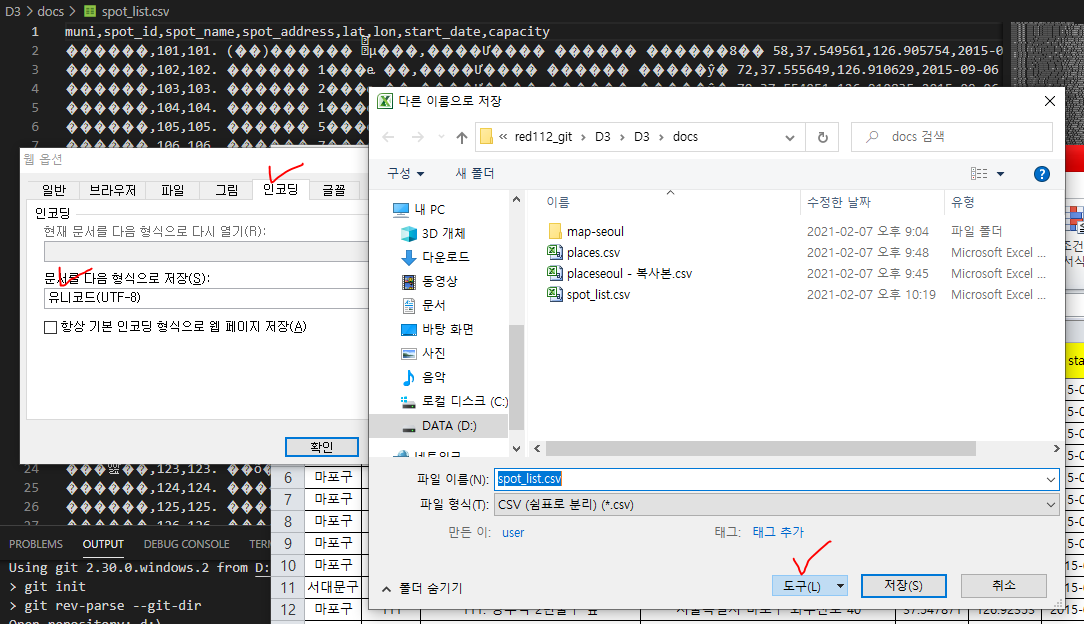
Task: Go up one folder level
Action: [x=462, y=137]
